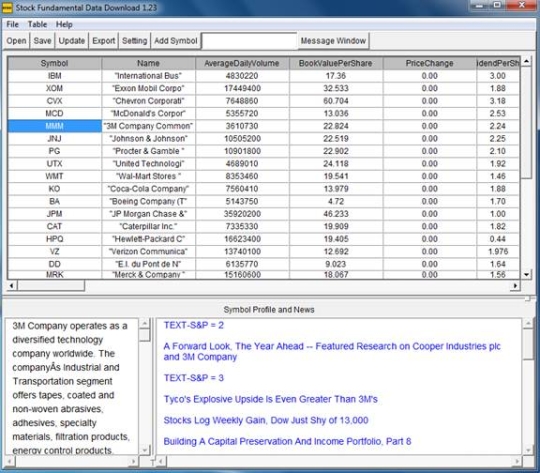Click the "Exxon Mobil Corpo" name cell
Viewport: 540px width, 473px height.
148,89
